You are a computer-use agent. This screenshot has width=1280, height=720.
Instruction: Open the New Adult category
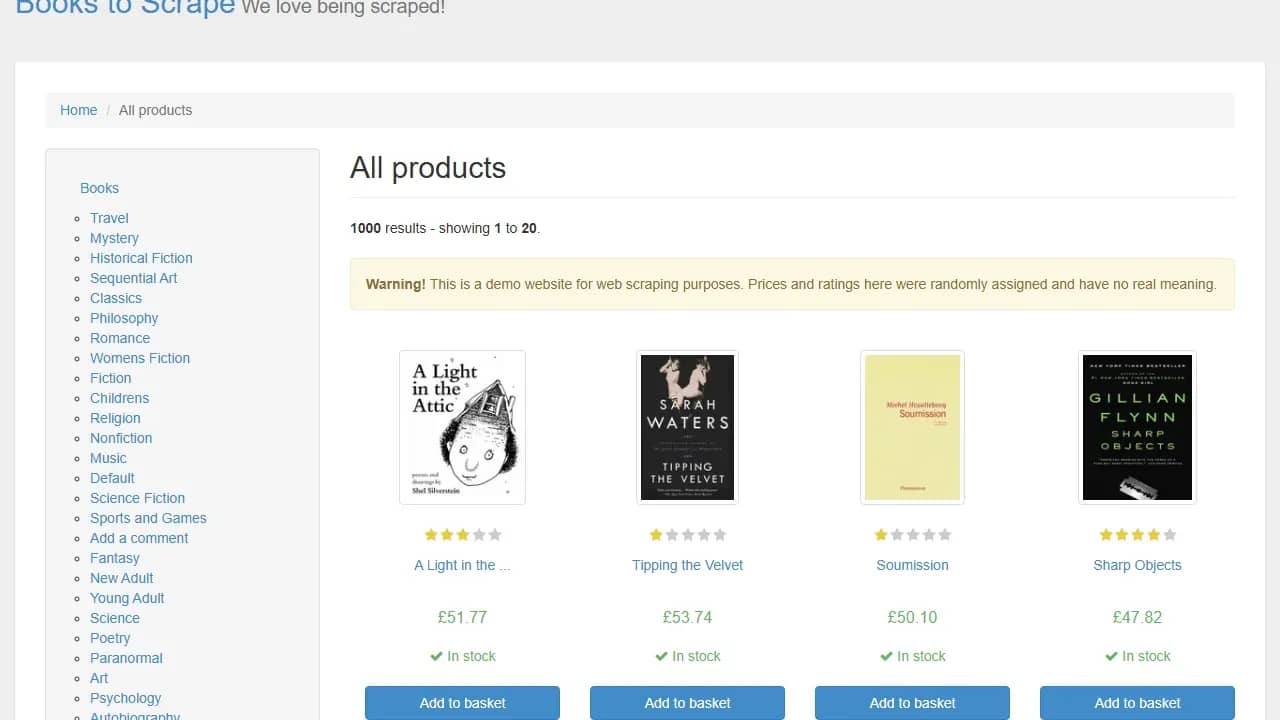point(122,578)
